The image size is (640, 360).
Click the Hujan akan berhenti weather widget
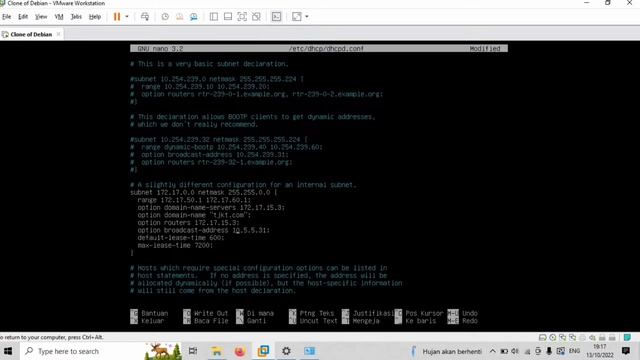pos(446,351)
